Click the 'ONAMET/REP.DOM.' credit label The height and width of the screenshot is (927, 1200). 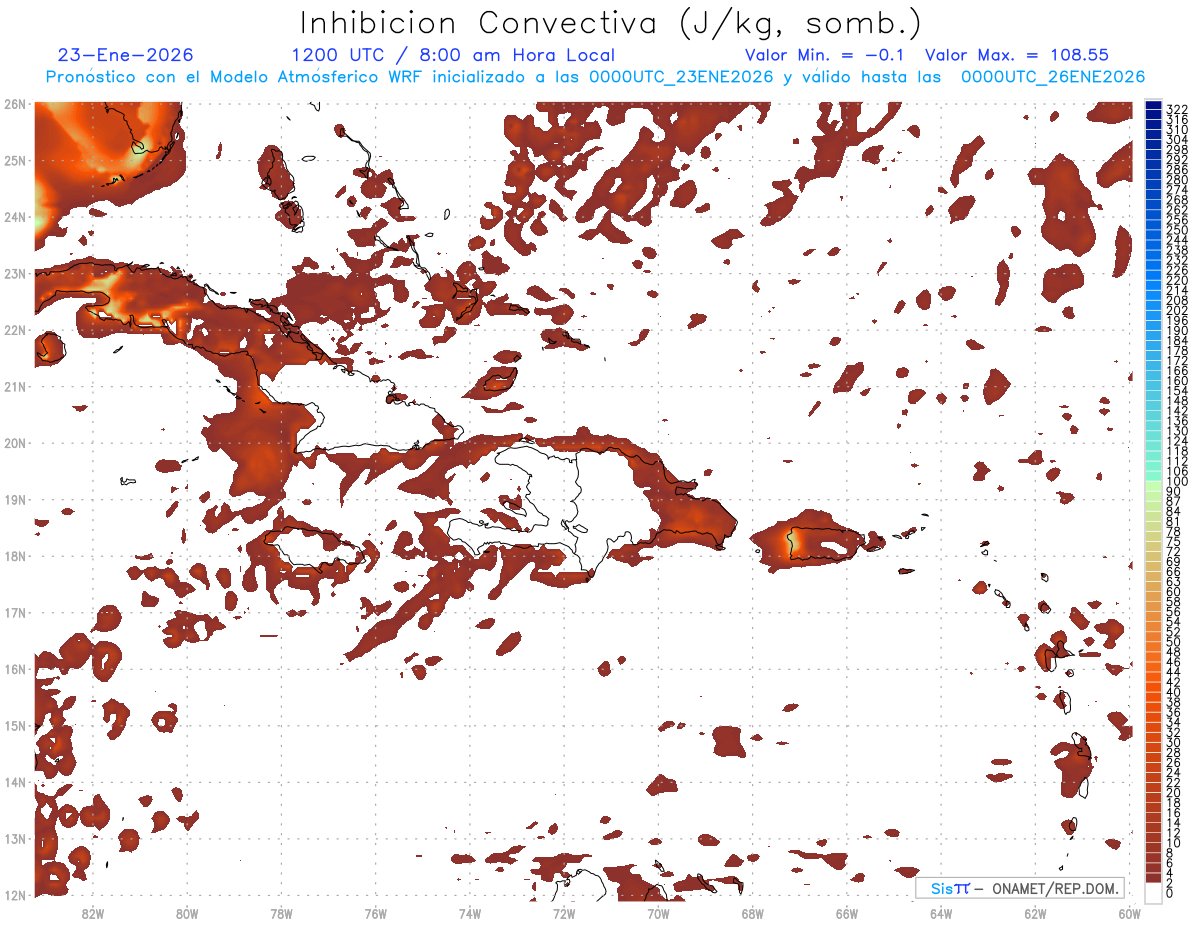[1053, 888]
